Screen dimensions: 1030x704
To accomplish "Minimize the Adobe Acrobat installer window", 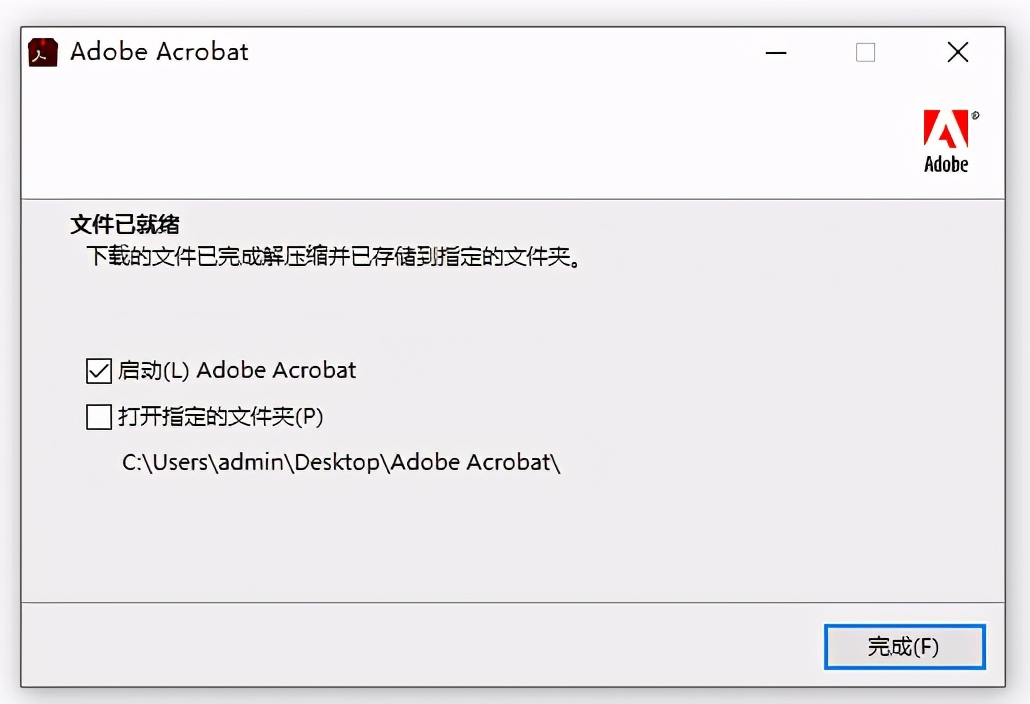I will (776, 52).
